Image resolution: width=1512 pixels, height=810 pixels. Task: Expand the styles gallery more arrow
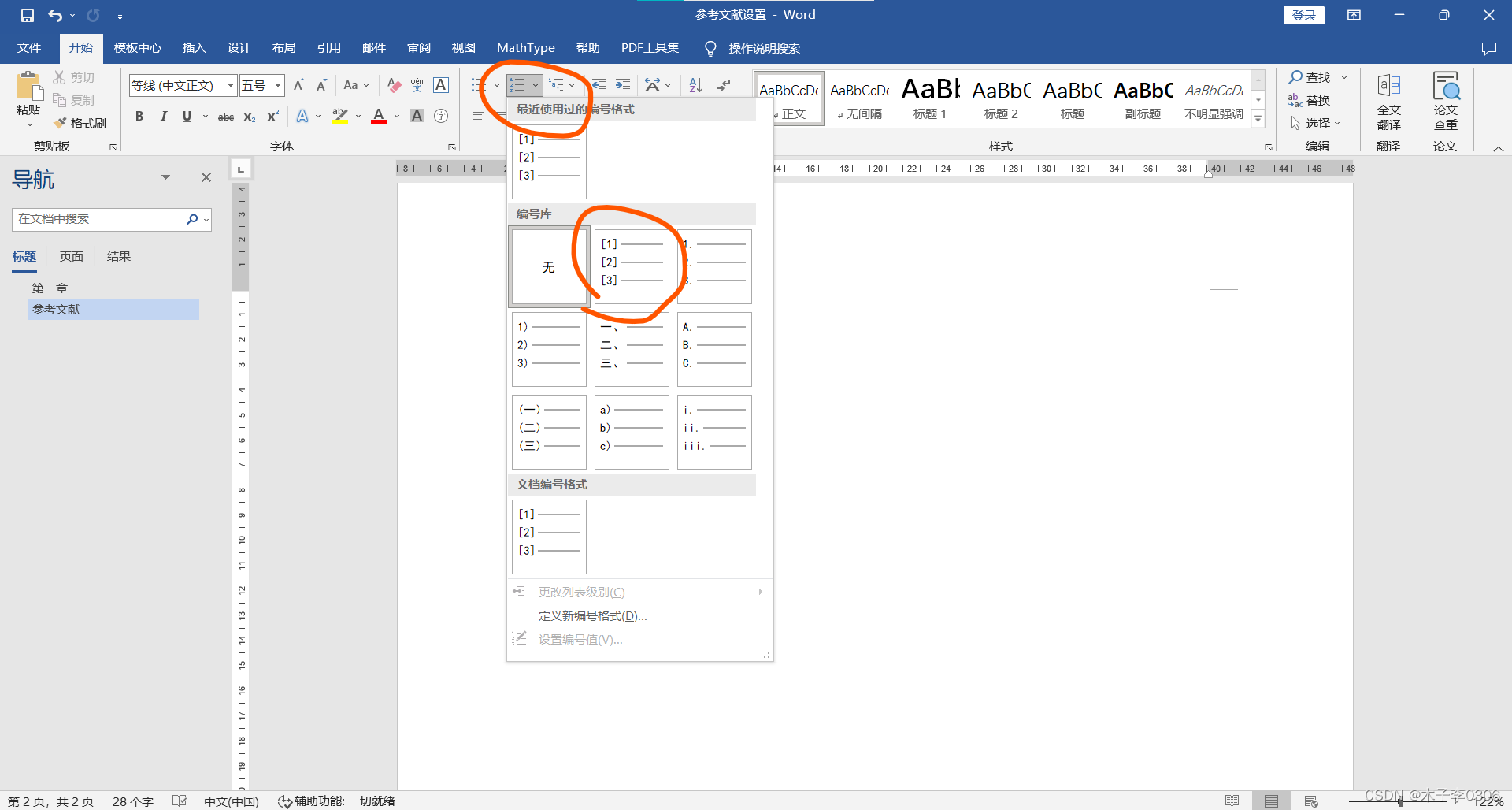point(1258,119)
